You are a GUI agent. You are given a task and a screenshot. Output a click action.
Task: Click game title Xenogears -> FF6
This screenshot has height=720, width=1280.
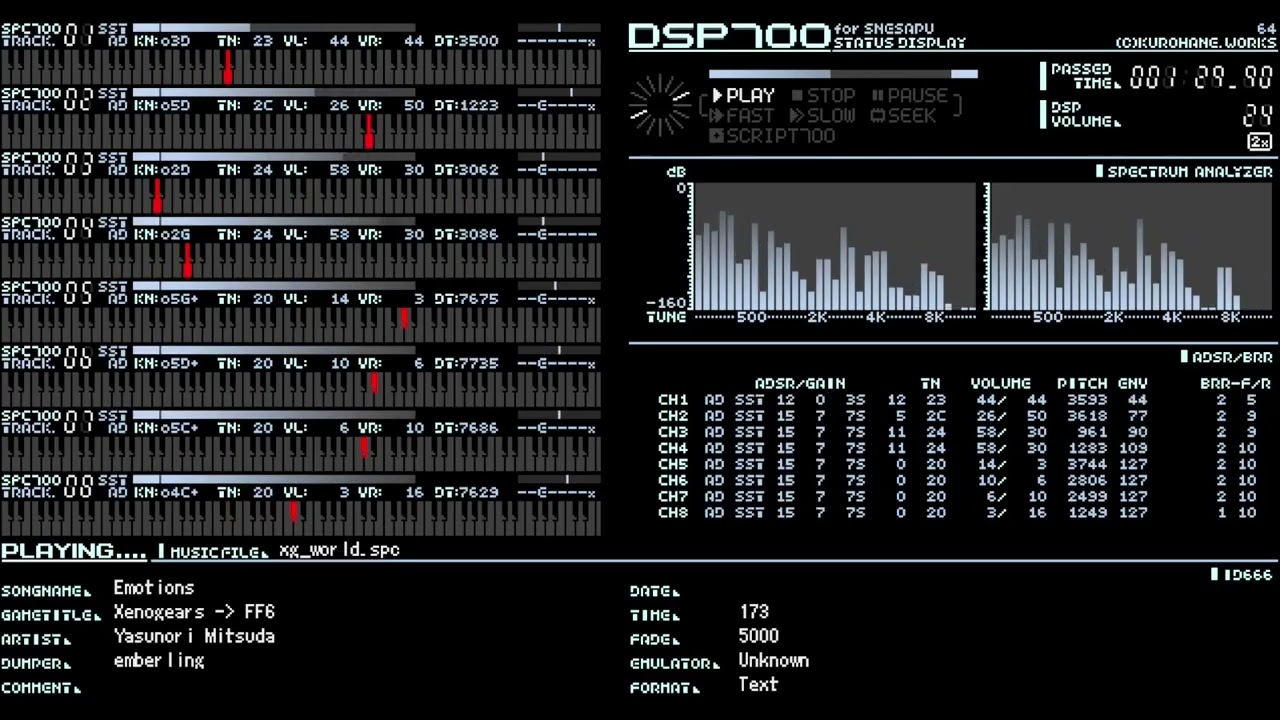[194, 612]
